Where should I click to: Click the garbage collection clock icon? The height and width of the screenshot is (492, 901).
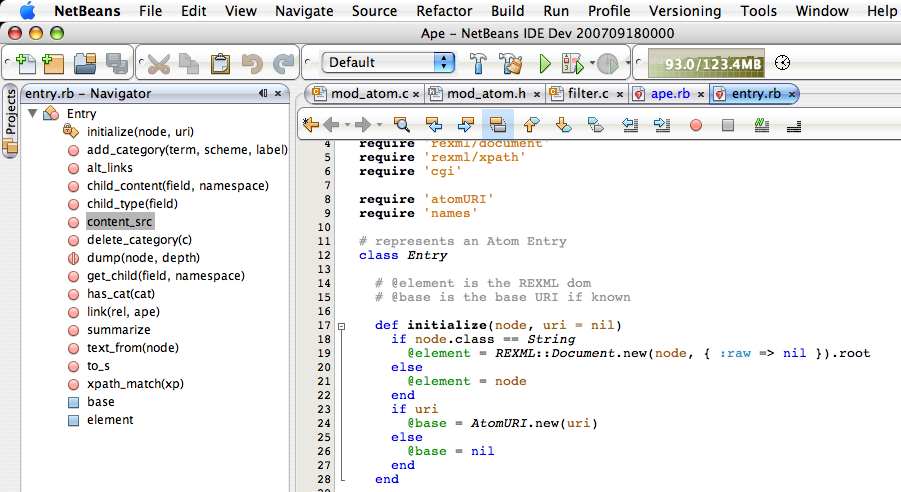[782, 63]
